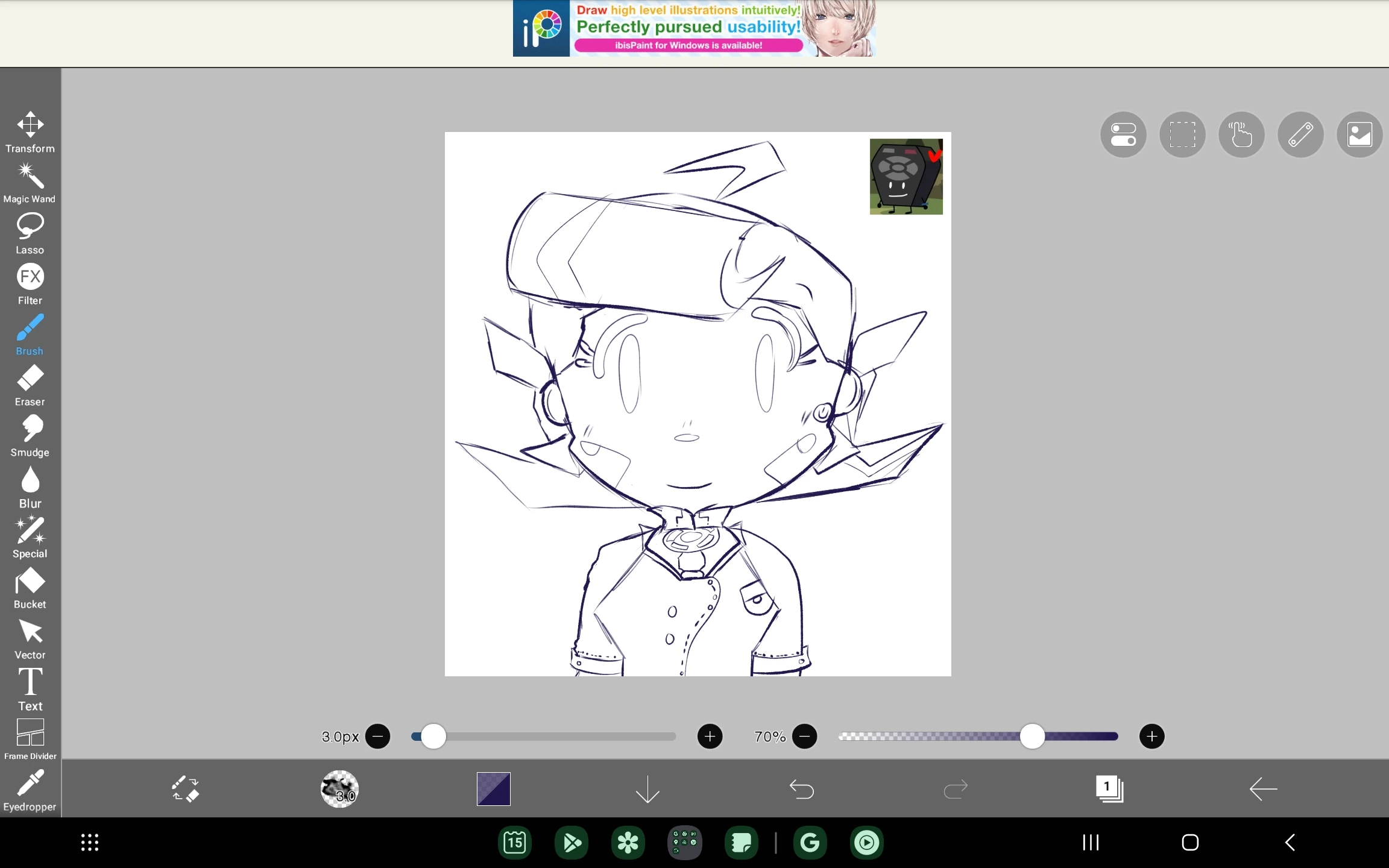The image size is (1389, 868).
Task: Click the ibisPaint for Windows ad banner
Action: (694, 29)
